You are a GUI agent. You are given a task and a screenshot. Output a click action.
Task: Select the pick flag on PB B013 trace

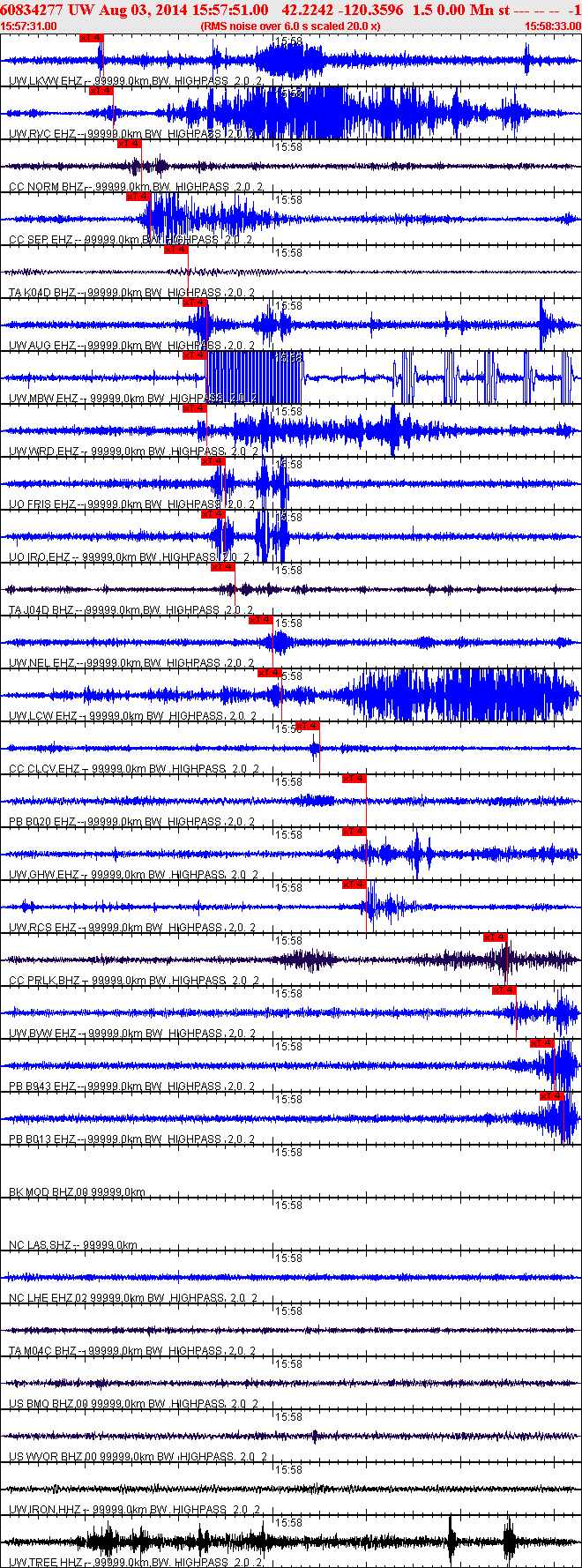(x=551, y=1096)
